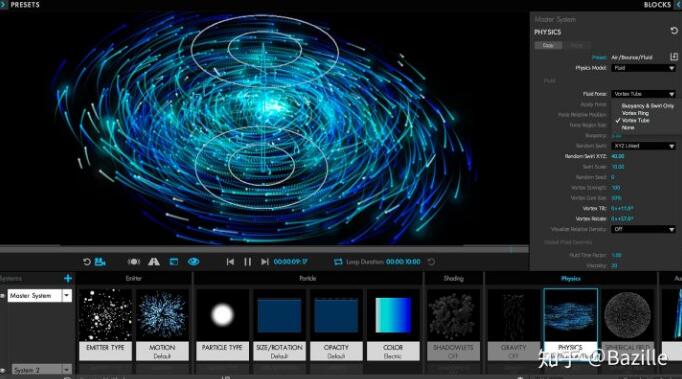The width and height of the screenshot is (682, 379).
Task: Open the Opacity block thumbnail
Action: coord(336,315)
